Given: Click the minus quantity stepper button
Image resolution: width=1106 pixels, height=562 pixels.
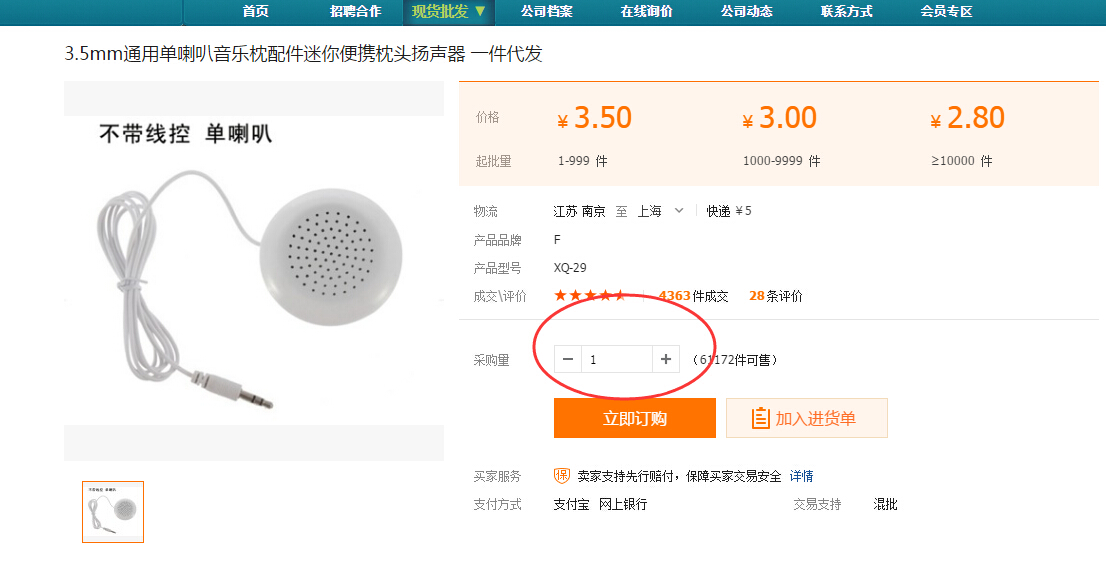Looking at the screenshot, I should point(568,360).
